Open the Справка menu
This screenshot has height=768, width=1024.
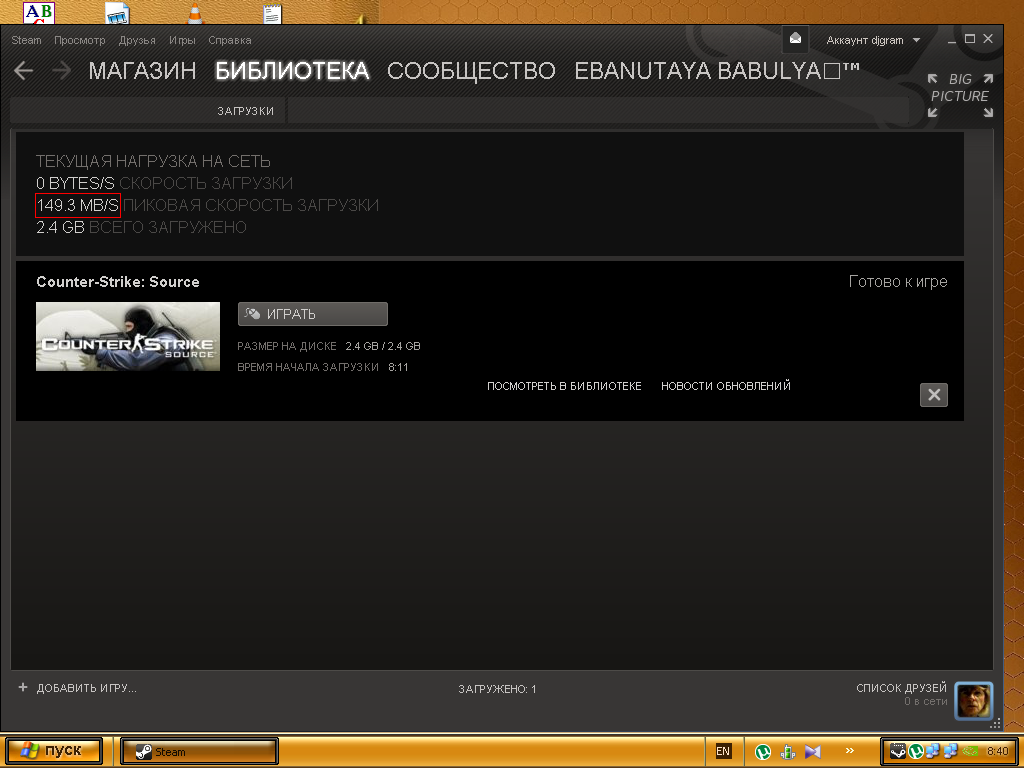click(230, 40)
